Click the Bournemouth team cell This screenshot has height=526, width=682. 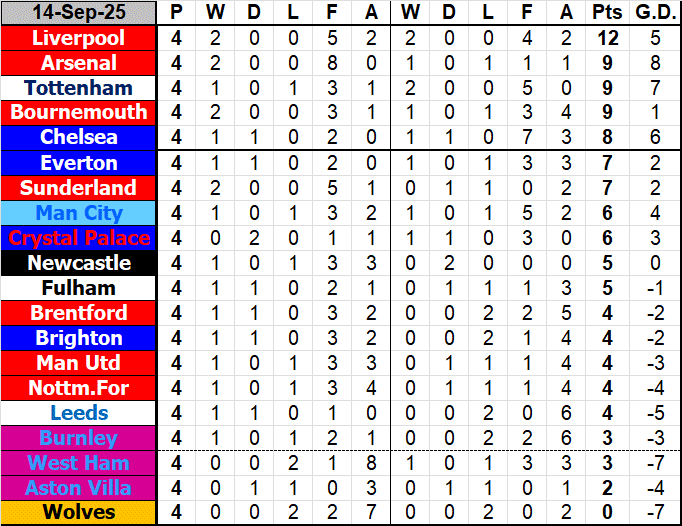(79, 113)
